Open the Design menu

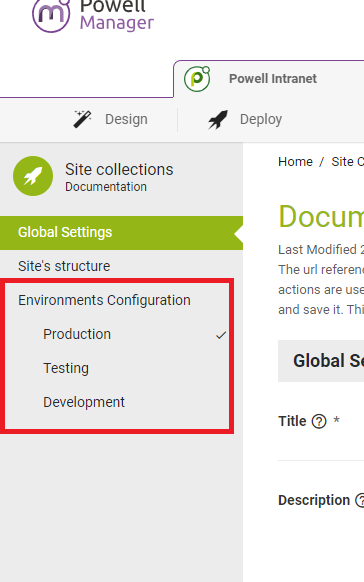click(x=126, y=120)
